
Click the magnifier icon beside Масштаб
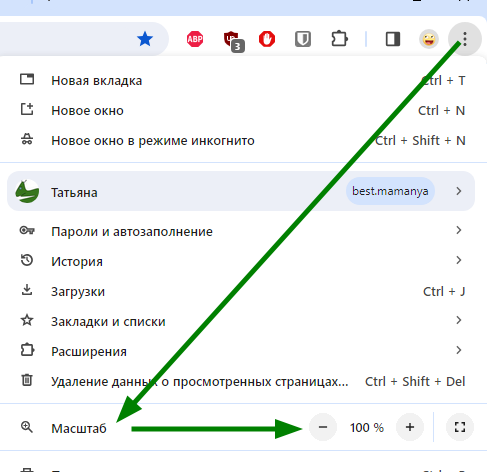tap(27, 427)
